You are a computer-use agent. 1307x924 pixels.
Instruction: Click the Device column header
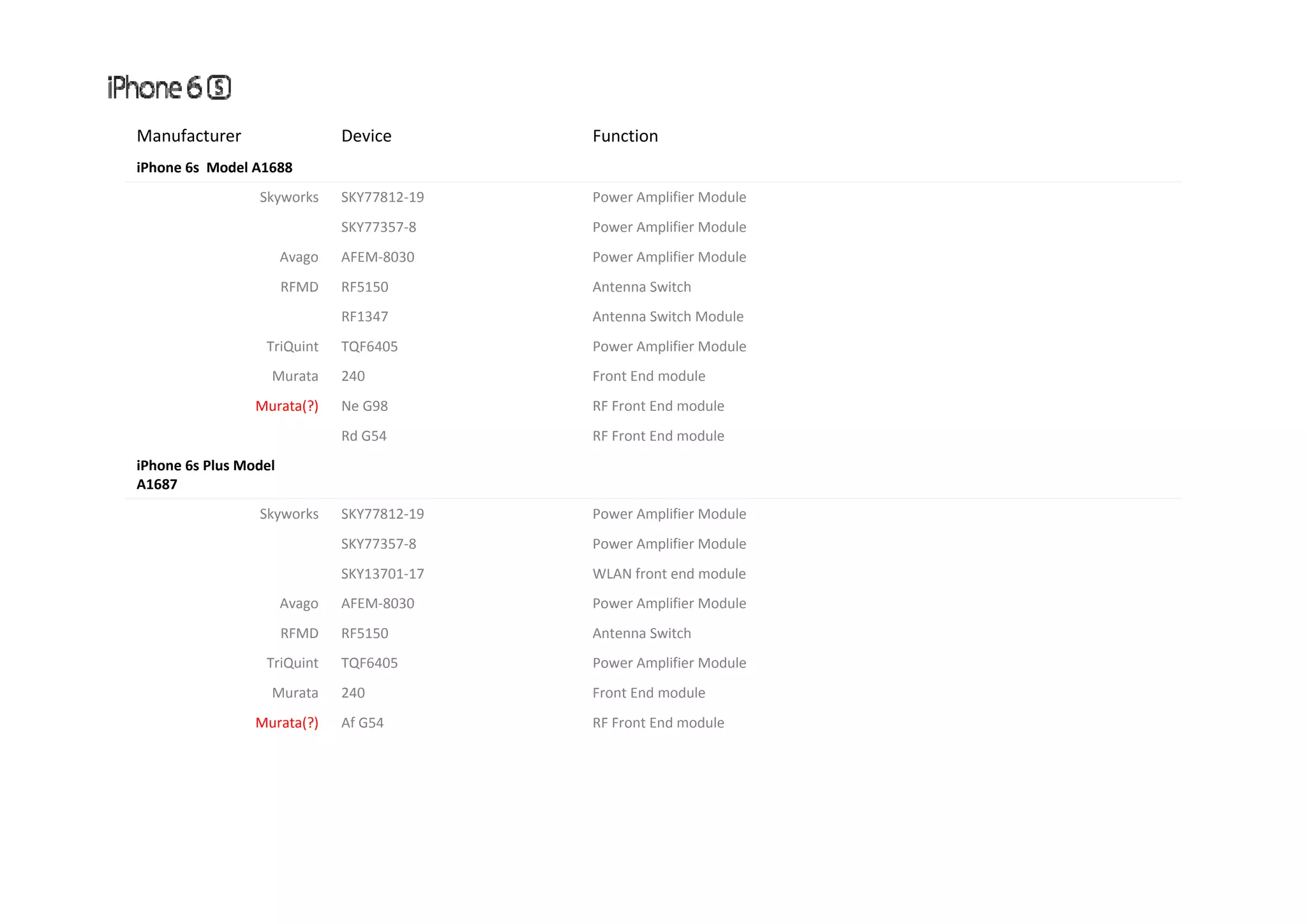(x=366, y=136)
